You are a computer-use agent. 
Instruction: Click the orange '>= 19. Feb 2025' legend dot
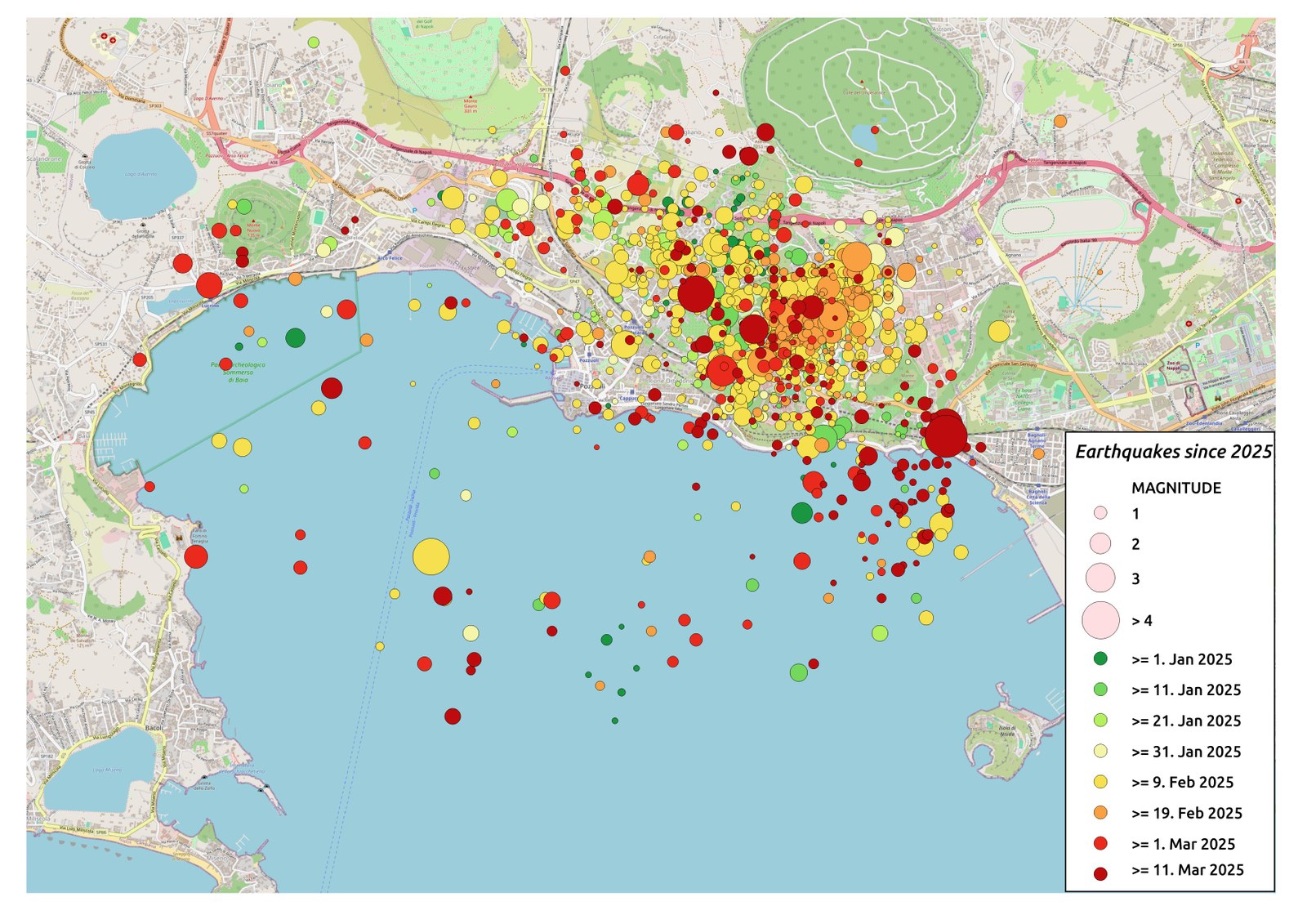point(1100,813)
